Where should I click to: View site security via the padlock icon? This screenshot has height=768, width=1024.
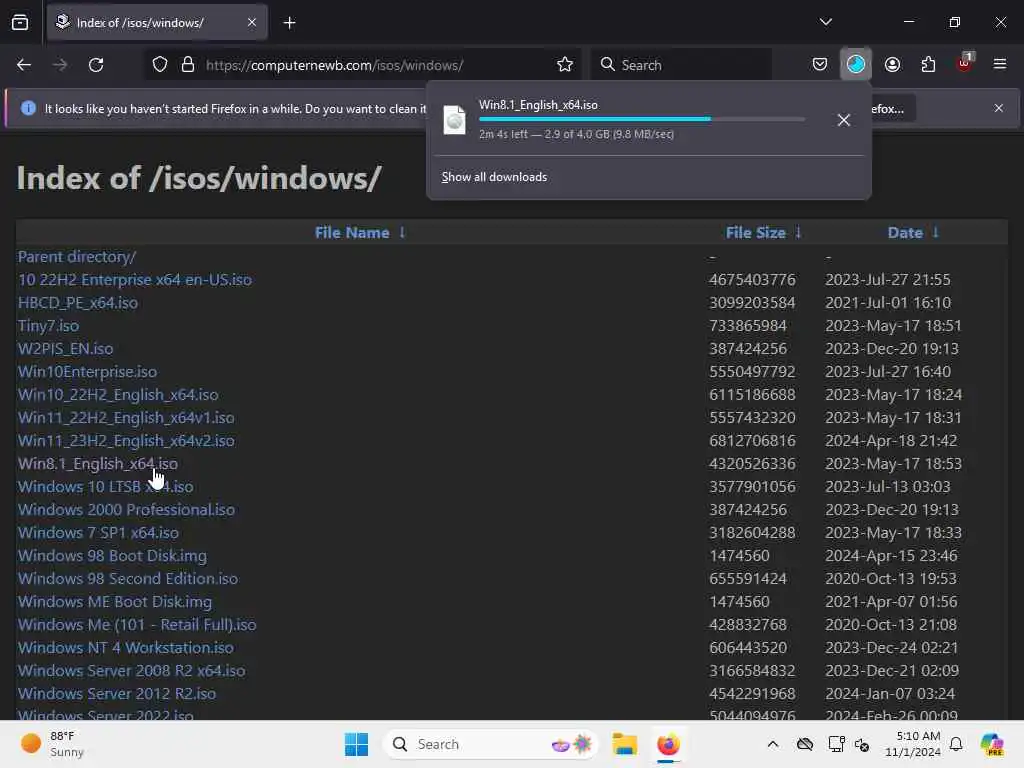tap(188, 65)
